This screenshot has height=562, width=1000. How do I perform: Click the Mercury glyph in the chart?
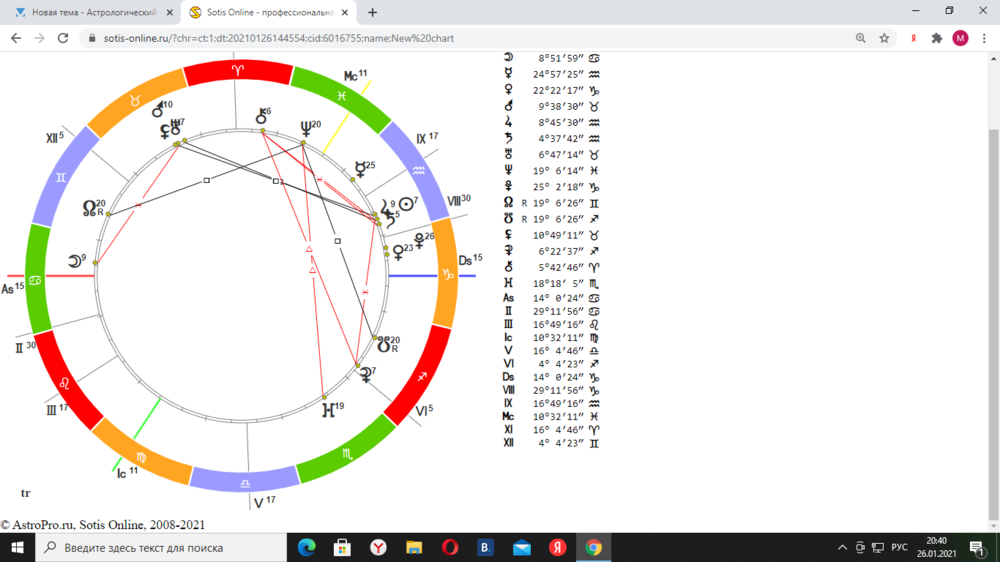[360, 170]
